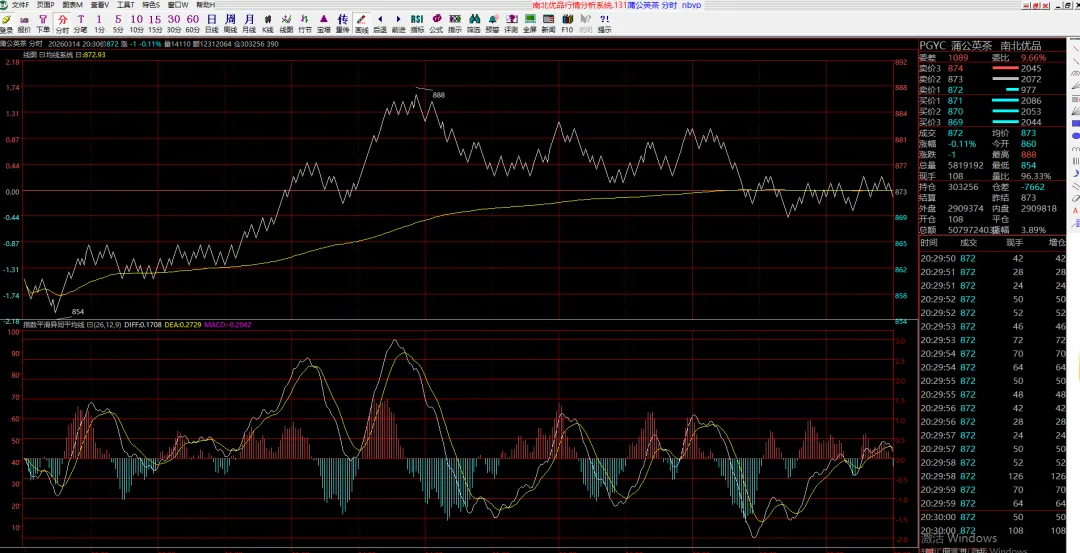Open the 筛选 binoculars filter icon
This screenshot has height=553, width=1080.
point(473,23)
